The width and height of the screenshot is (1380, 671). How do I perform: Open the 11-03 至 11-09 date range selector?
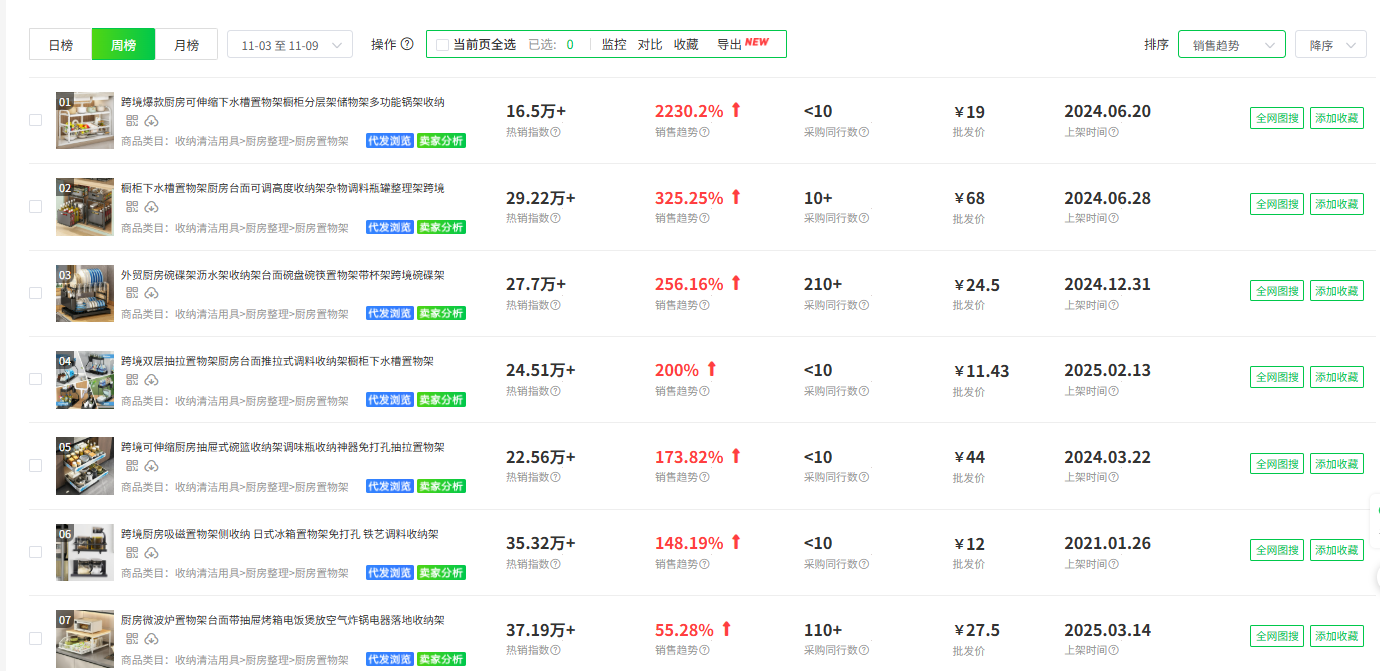click(290, 44)
